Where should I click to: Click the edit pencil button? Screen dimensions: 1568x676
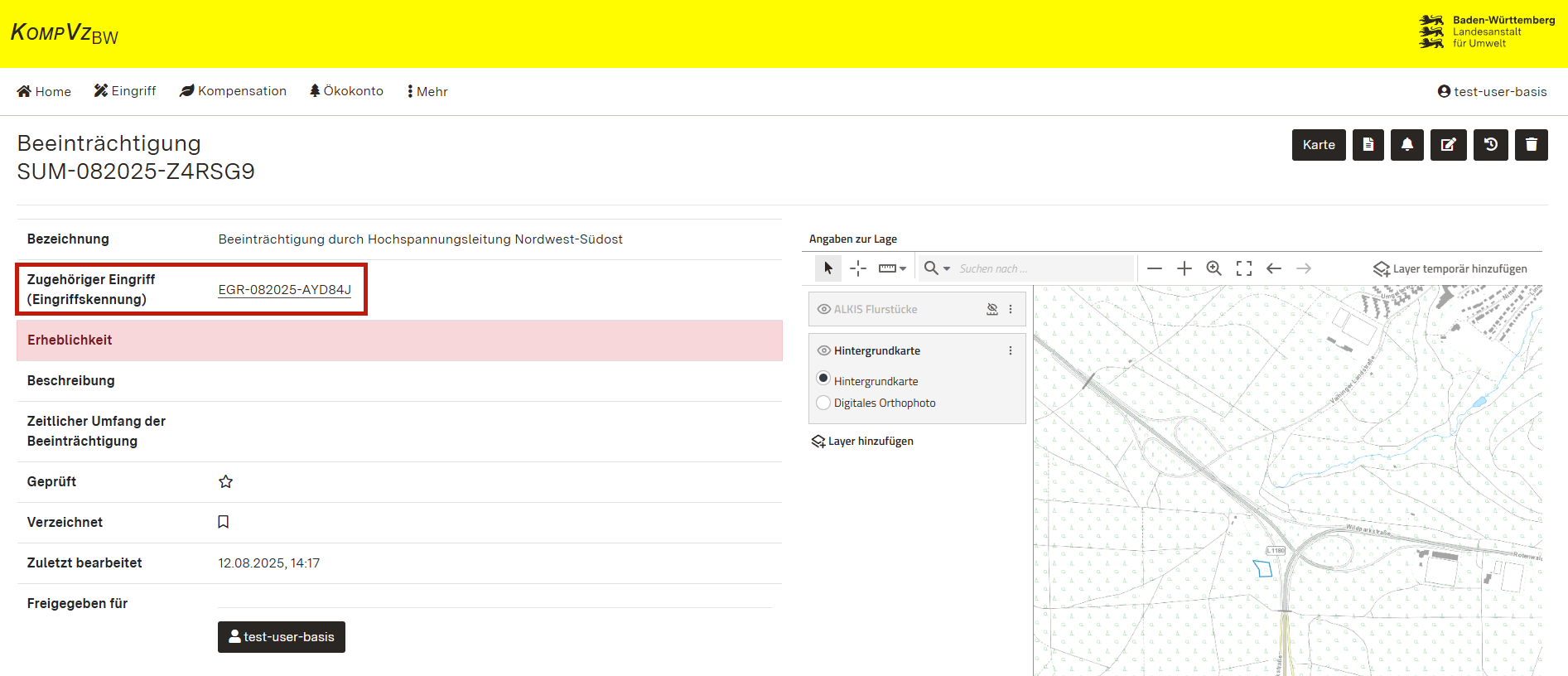click(1448, 145)
